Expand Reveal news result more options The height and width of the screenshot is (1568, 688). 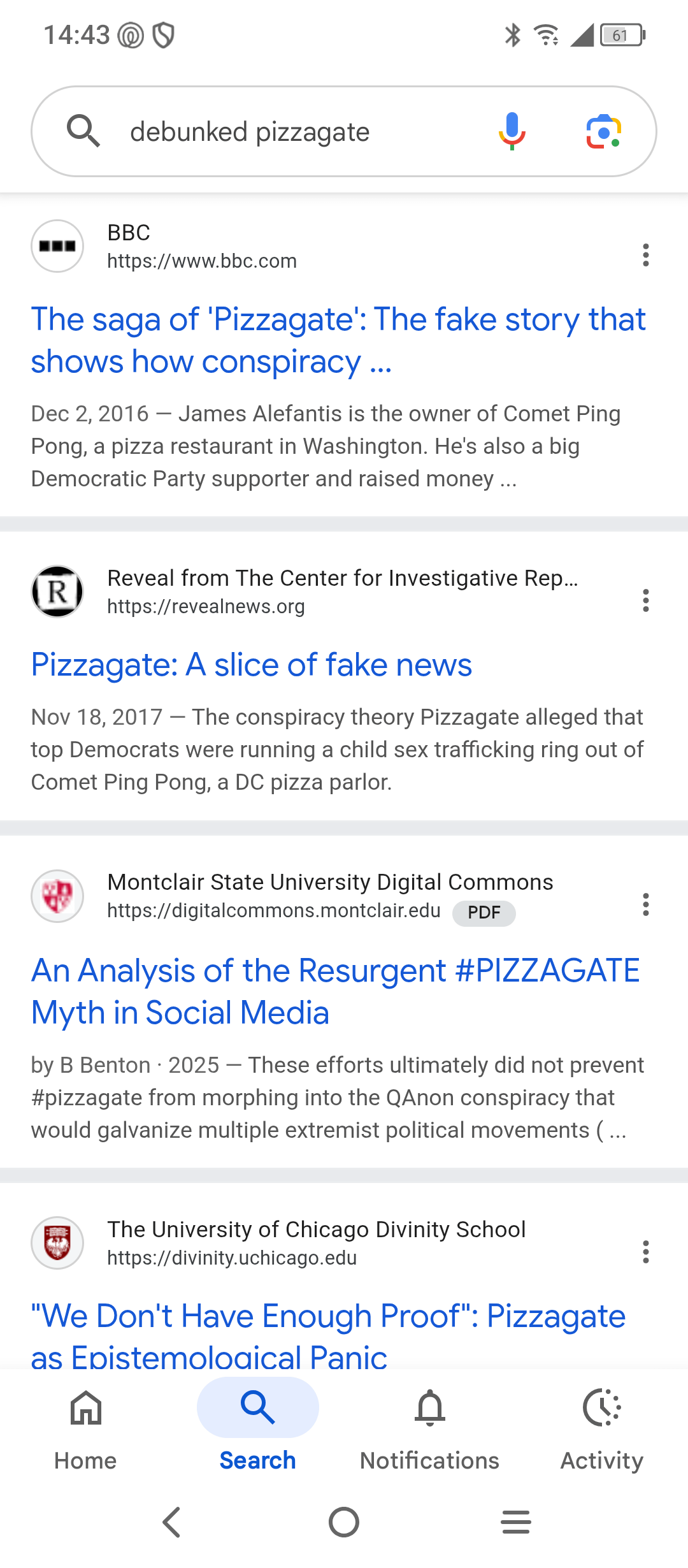coord(646,600)
